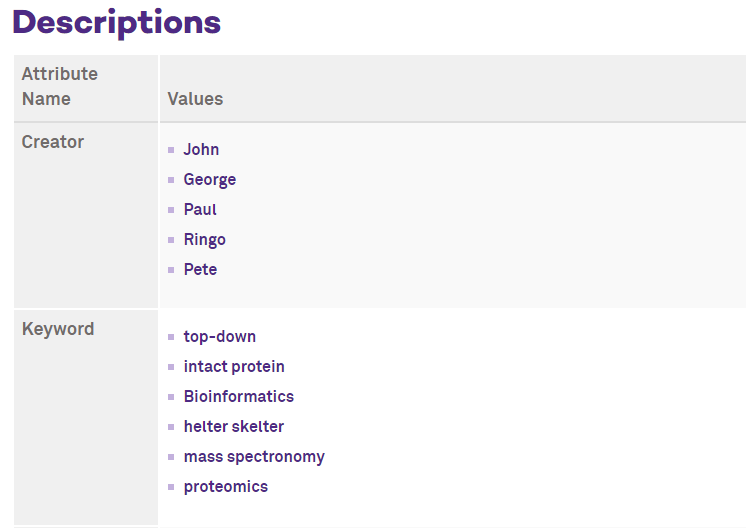Open the John creator link
This screenshot has height=528, width=756.
pyautogui.click(x=201, y=149)
